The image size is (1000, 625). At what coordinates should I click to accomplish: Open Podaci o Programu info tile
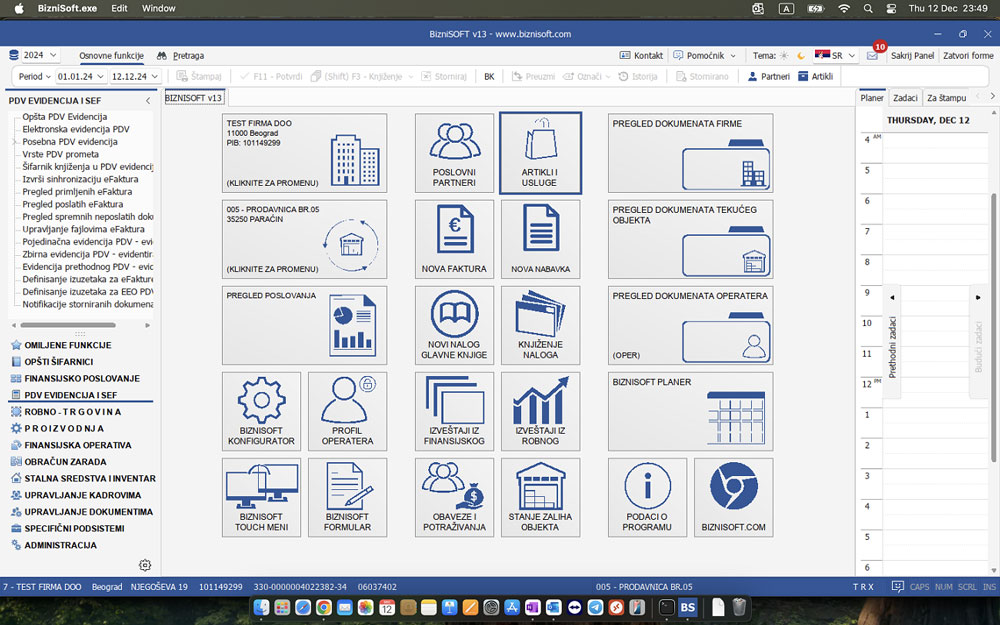[647, 498]
